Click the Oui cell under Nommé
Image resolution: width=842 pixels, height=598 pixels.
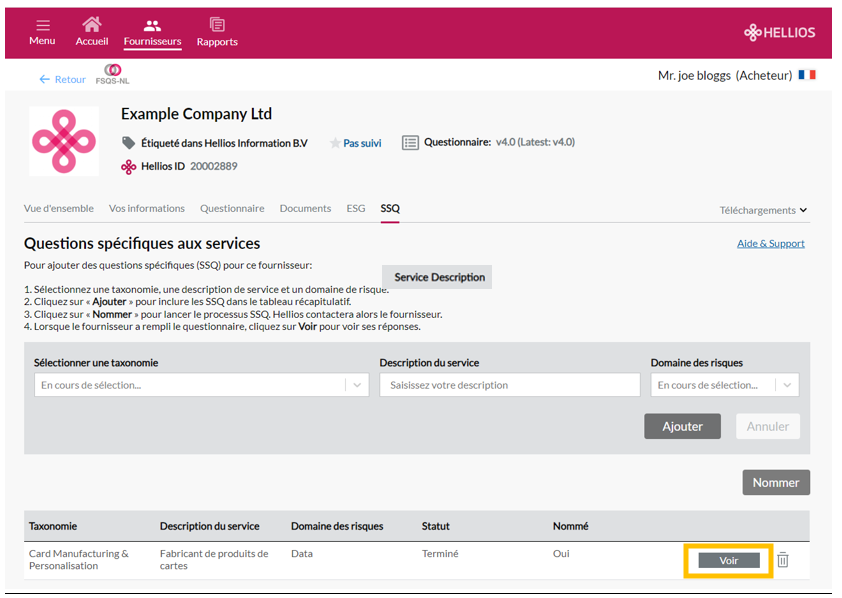pyautogui.click(x=561, y=553)
